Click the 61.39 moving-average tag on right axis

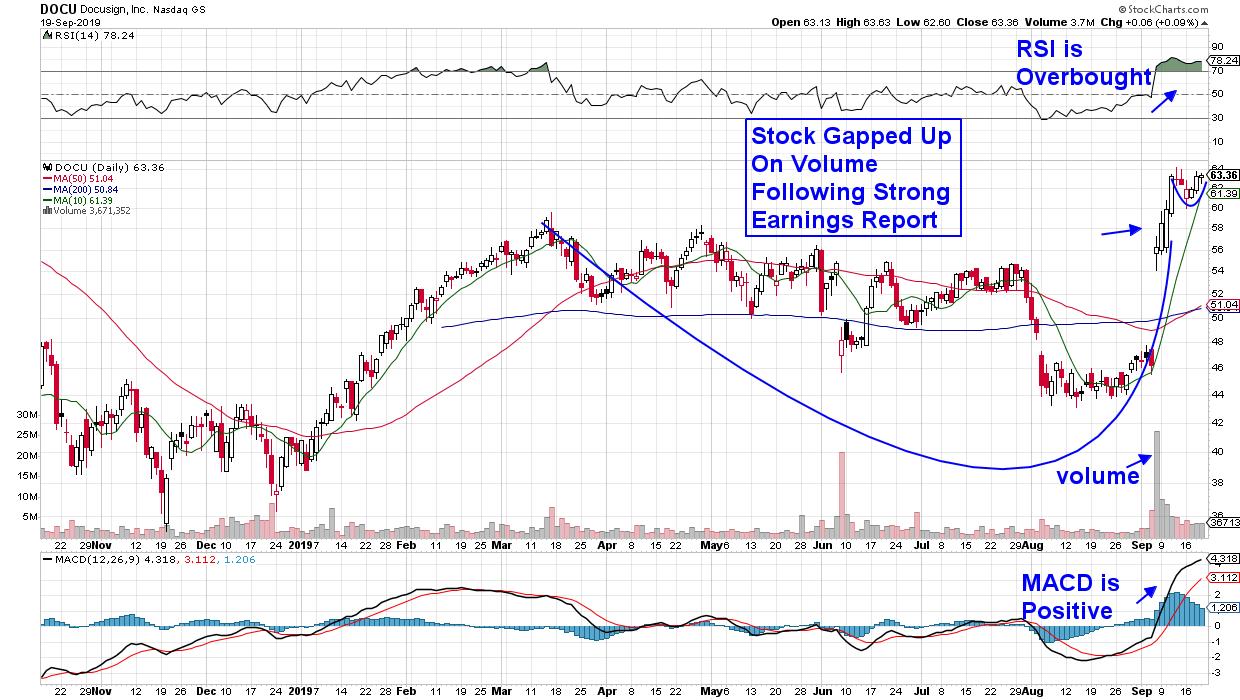(x=1222, y=193)
